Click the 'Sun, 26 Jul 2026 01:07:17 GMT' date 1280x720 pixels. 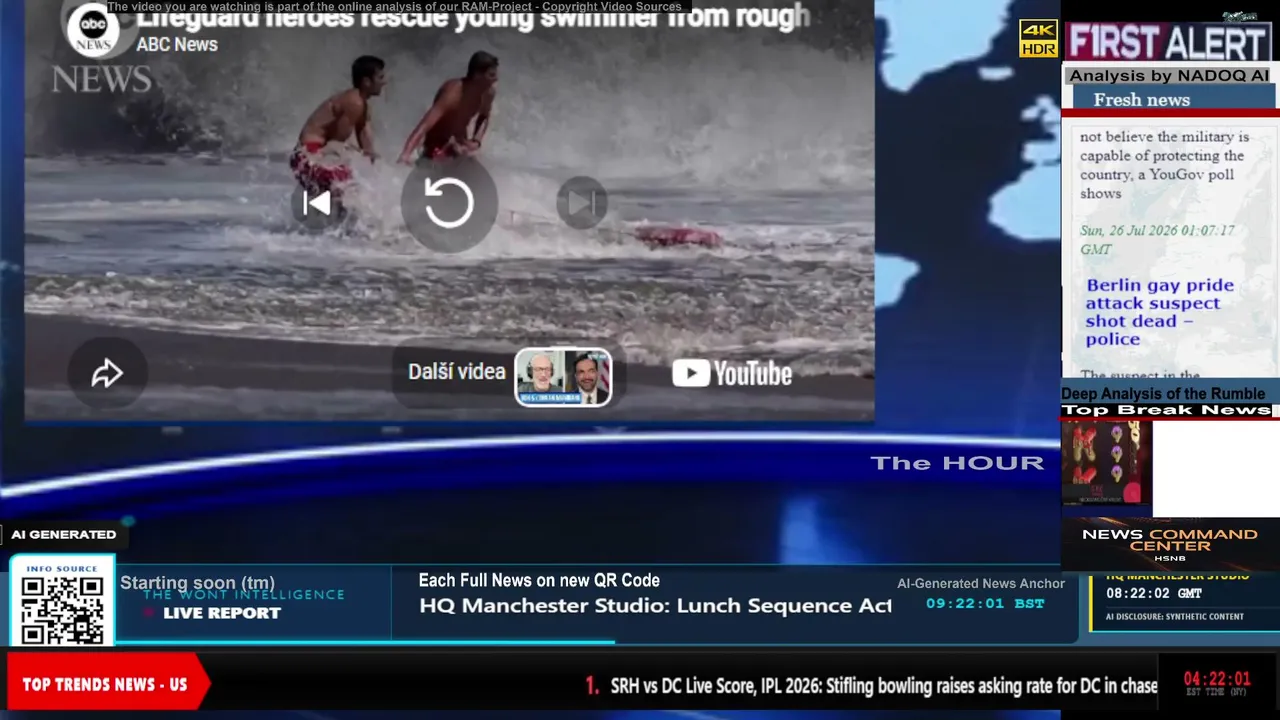(x=1157, y=240)
